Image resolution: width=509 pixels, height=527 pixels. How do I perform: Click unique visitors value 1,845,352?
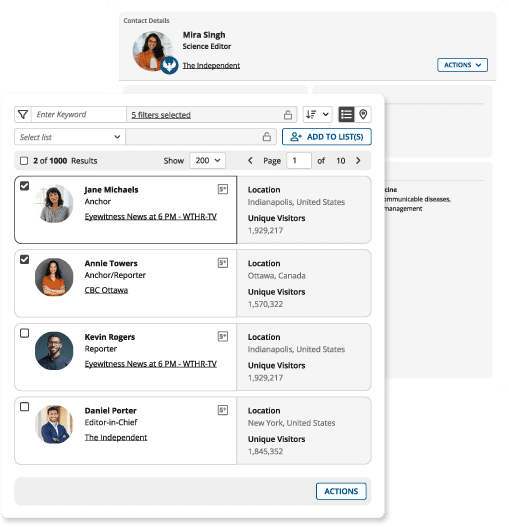tap(265, 451)
